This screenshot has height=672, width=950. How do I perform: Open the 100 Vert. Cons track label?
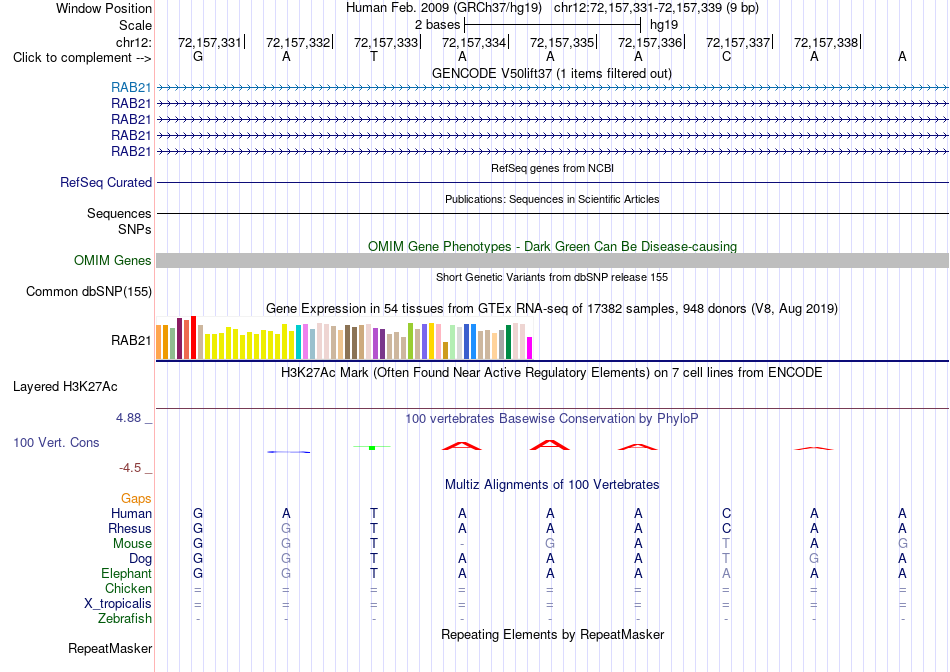pos(56,442)
